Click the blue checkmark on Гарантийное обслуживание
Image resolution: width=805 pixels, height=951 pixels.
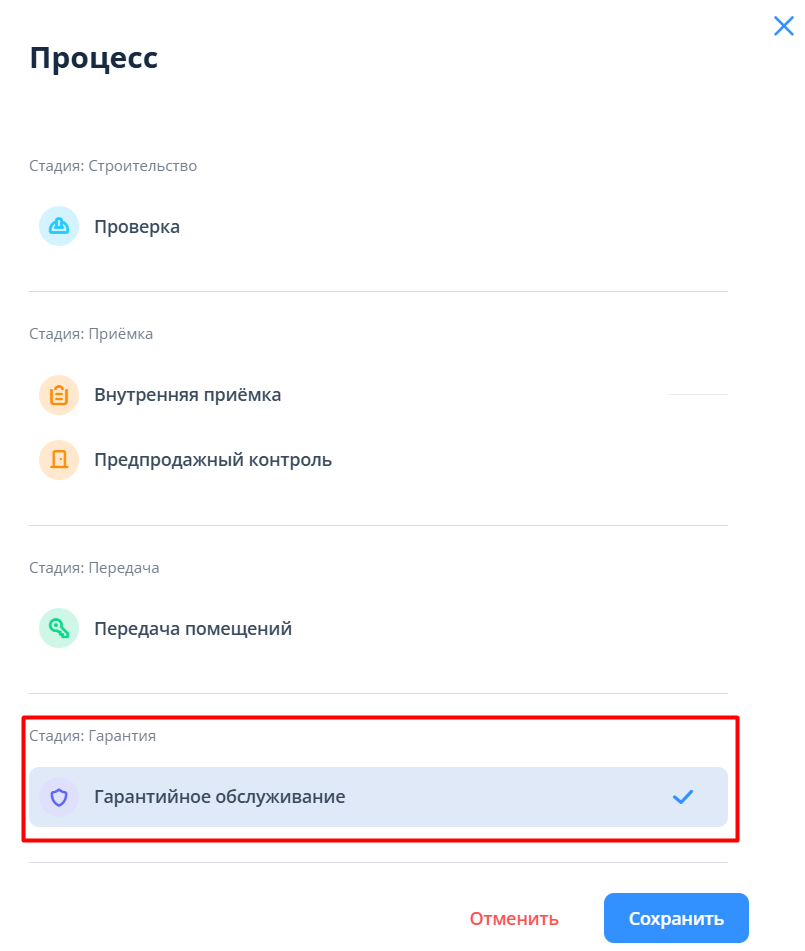pos(683,797)
